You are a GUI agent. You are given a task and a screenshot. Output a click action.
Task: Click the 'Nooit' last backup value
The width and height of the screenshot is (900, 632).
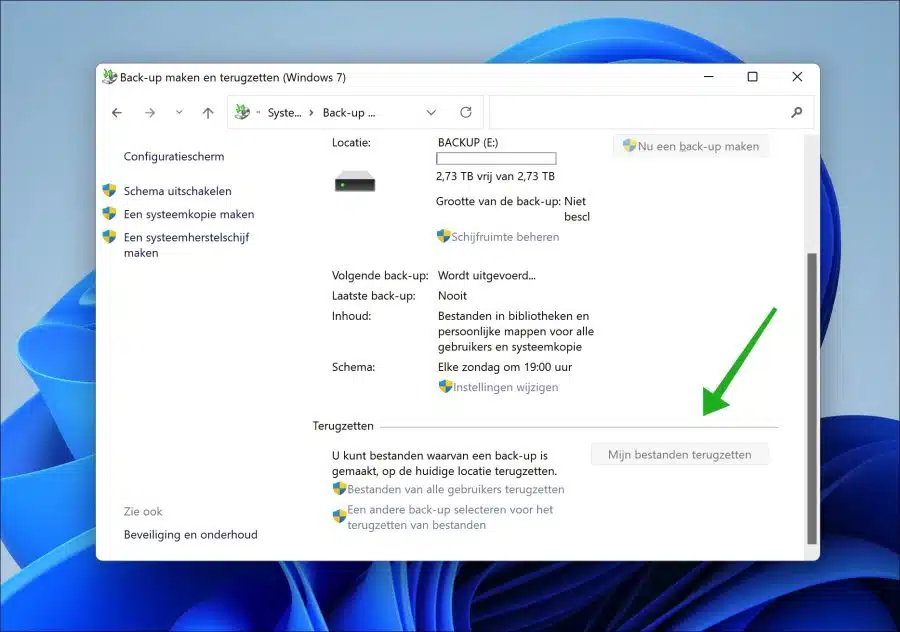click(x=452, y=296)
